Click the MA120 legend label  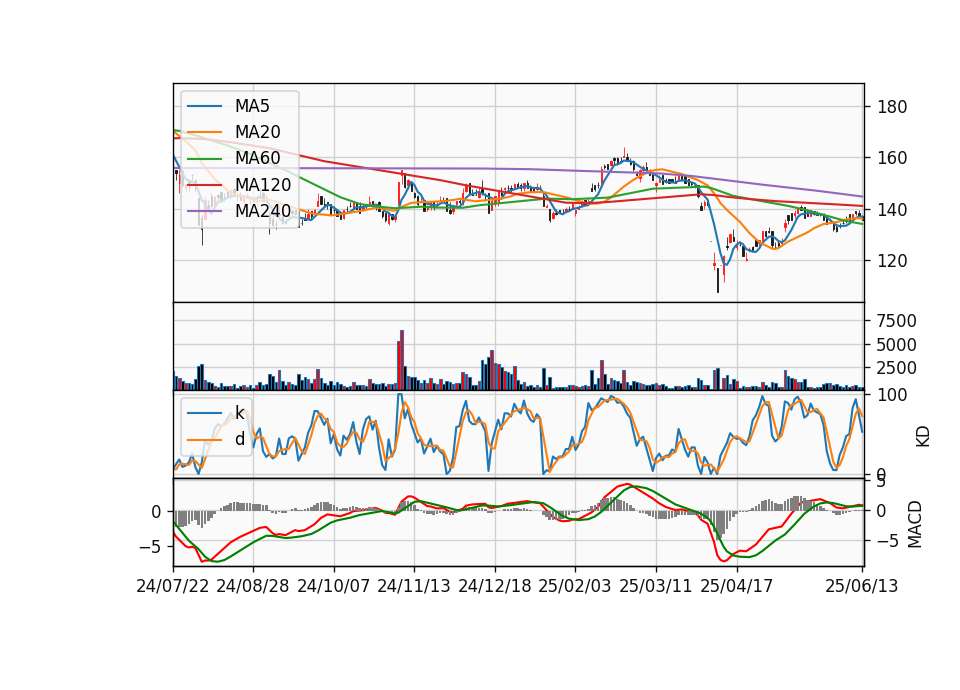coord(263,184)
